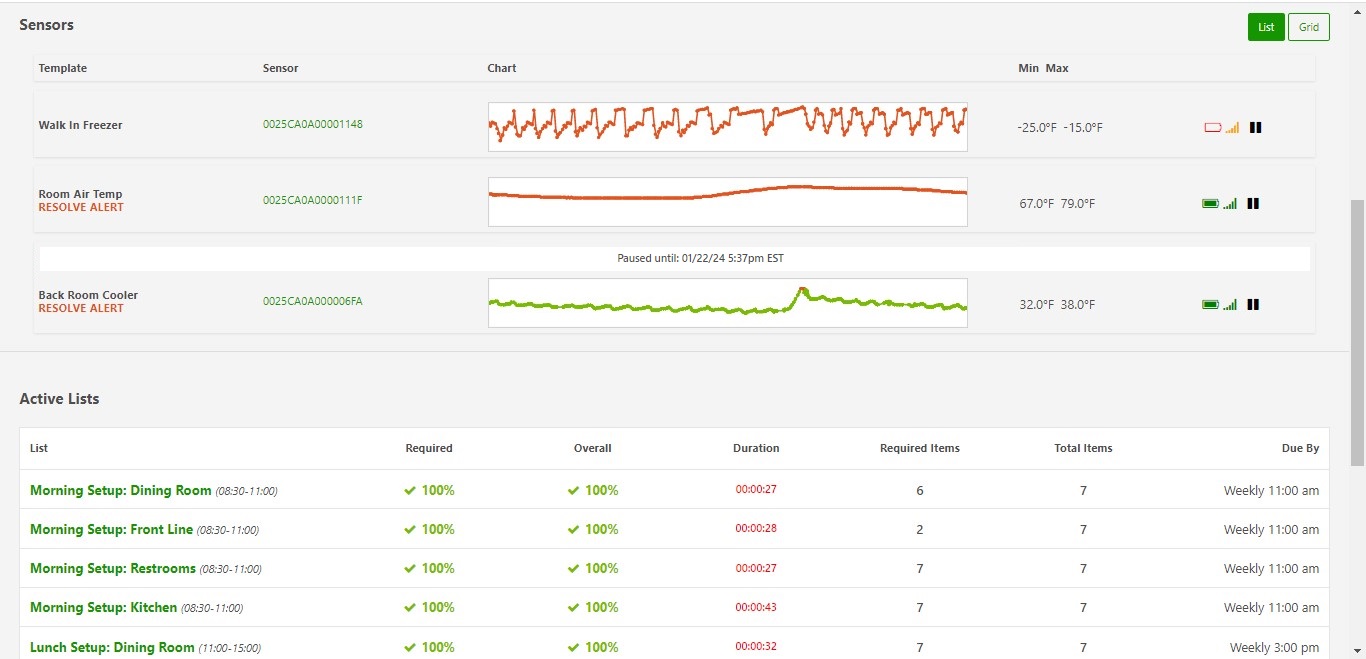
Task: Open Morning Setup: Dining Room list
Action: 121,491
